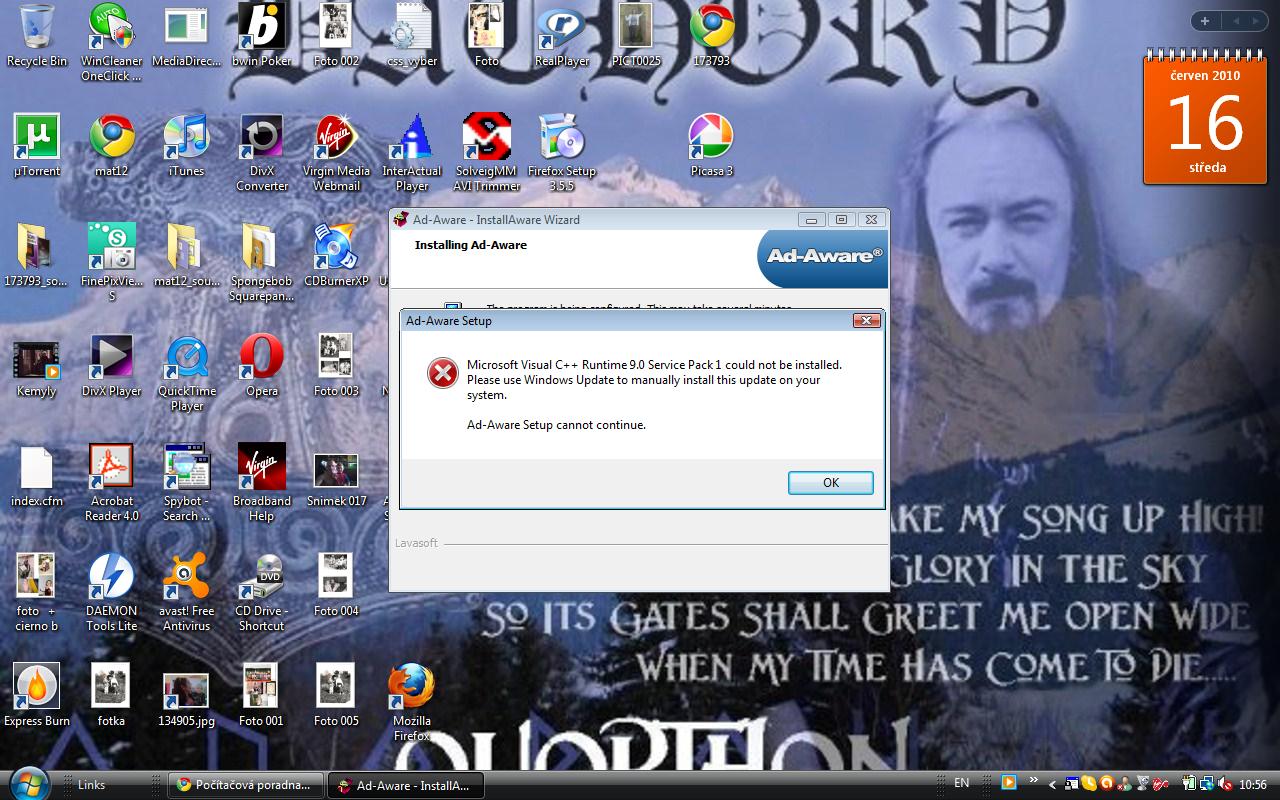Viewport: 1280px width, 800px height.
Task: Select the Foto 003 image file
Action: (336, 366)
